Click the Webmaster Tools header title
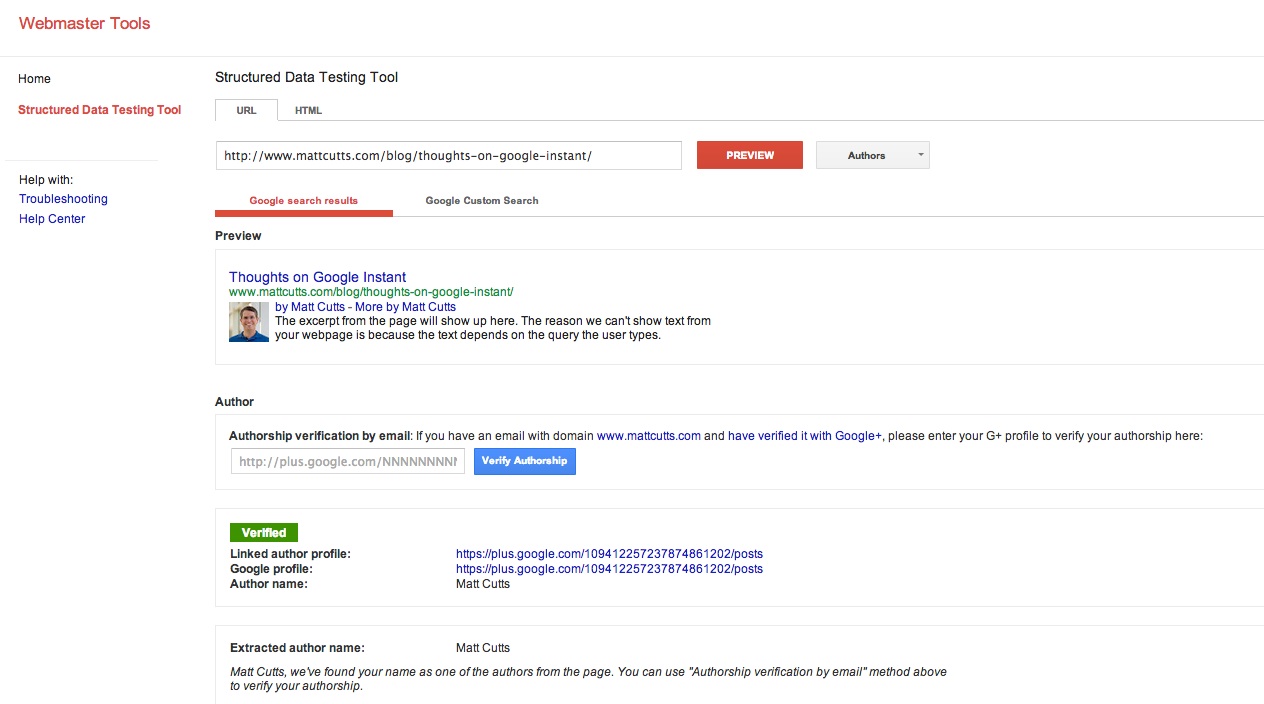Screen dimensions: 1264x704 (x=84, y=24)
